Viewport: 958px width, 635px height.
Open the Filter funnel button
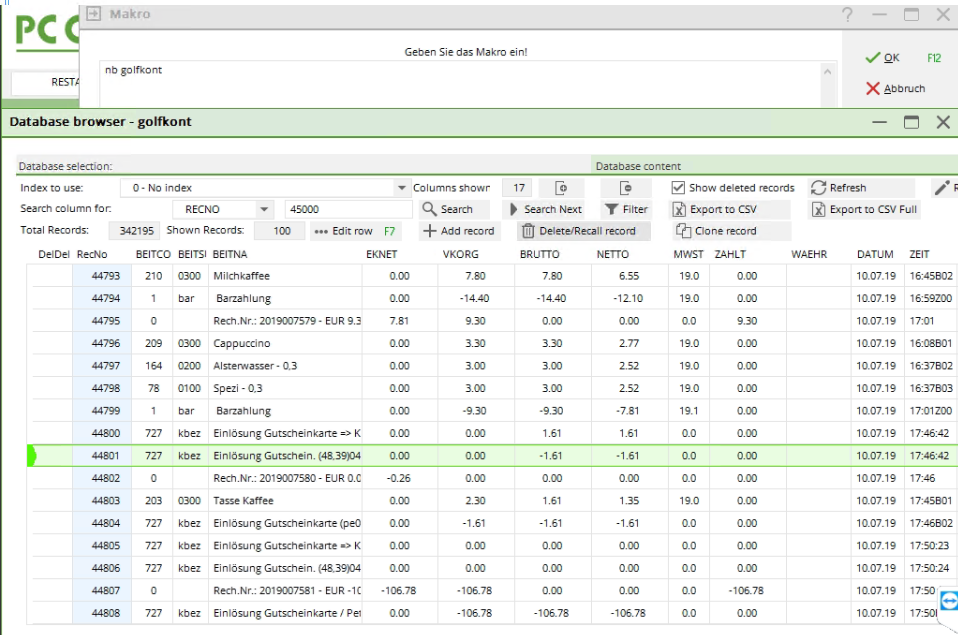coord(626,209)
